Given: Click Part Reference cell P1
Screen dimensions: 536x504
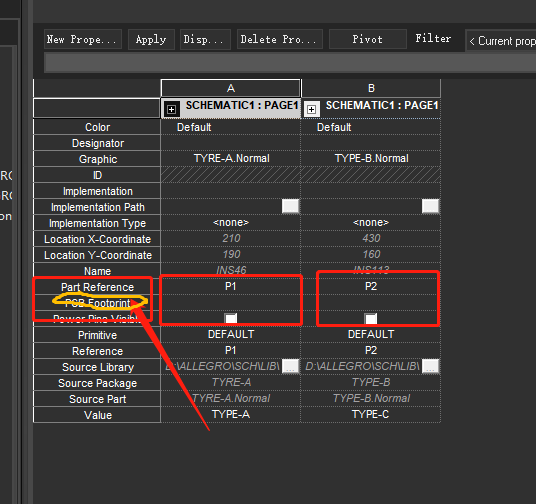Looking at the screenshot, I should pos(231,287).
